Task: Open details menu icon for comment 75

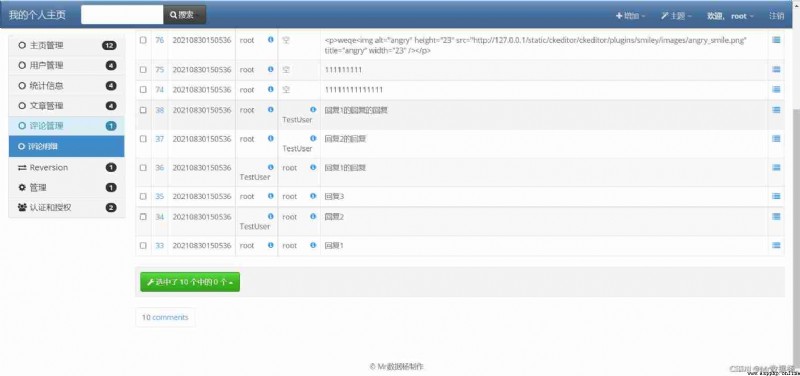Action: pos(776,69)
